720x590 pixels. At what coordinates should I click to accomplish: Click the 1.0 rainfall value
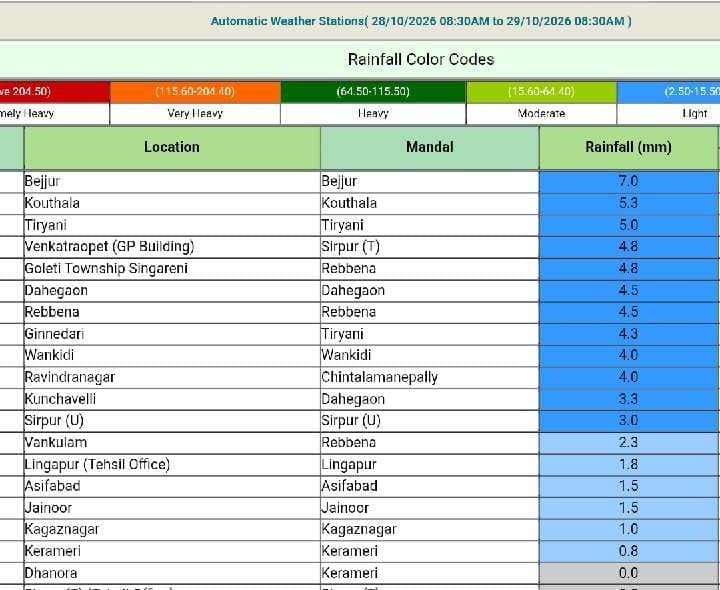(x=628, y=529)
